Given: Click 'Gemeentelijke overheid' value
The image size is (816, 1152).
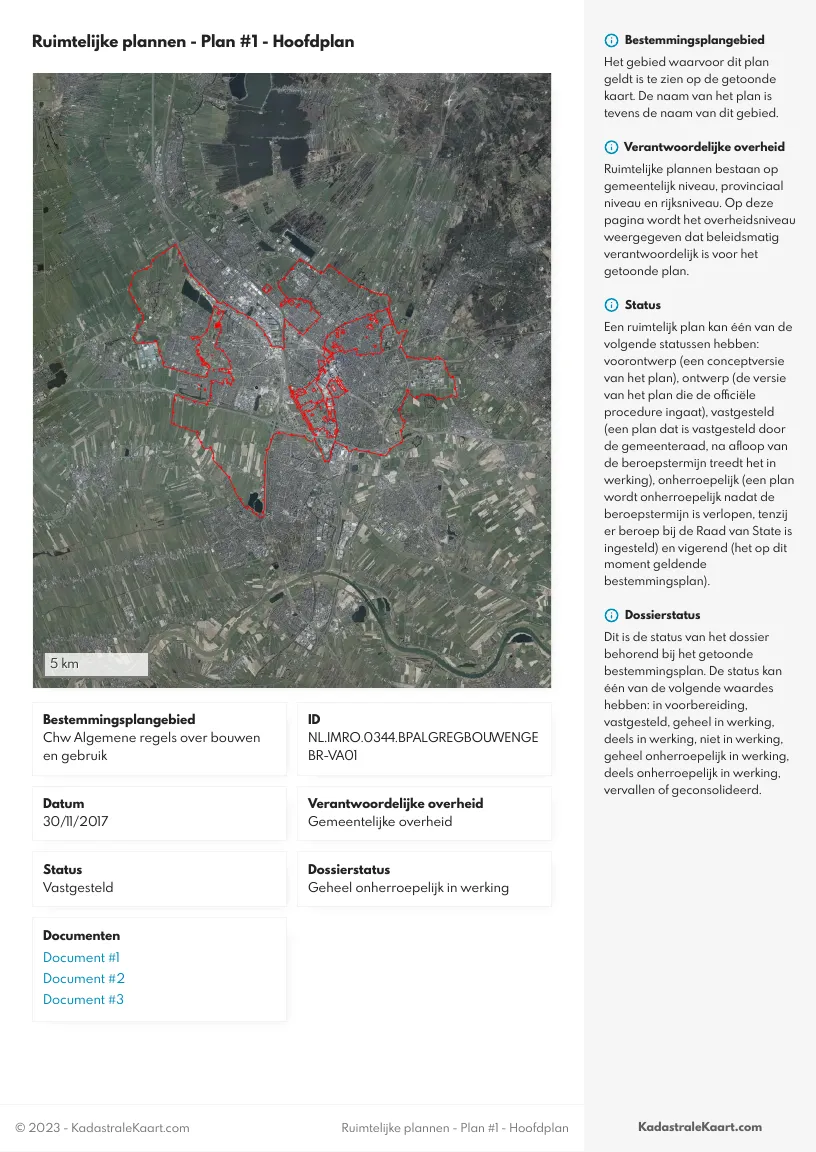Looking at the screenshot, I should click(380, 821).
